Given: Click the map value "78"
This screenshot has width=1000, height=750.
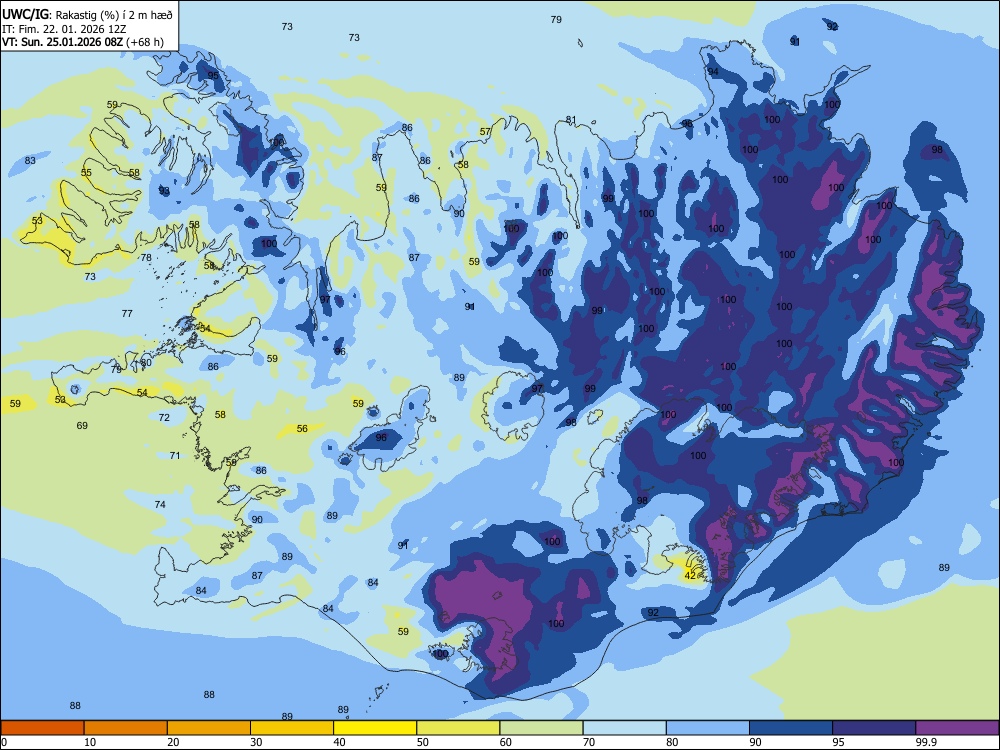Looking at the screenshot, I should click(146, 258).
